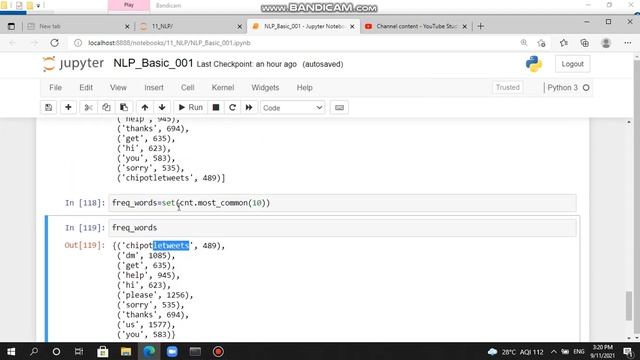Open browser settings and more menu
The width and height of the screenshot is (640, 360).
tap(628, 43)
